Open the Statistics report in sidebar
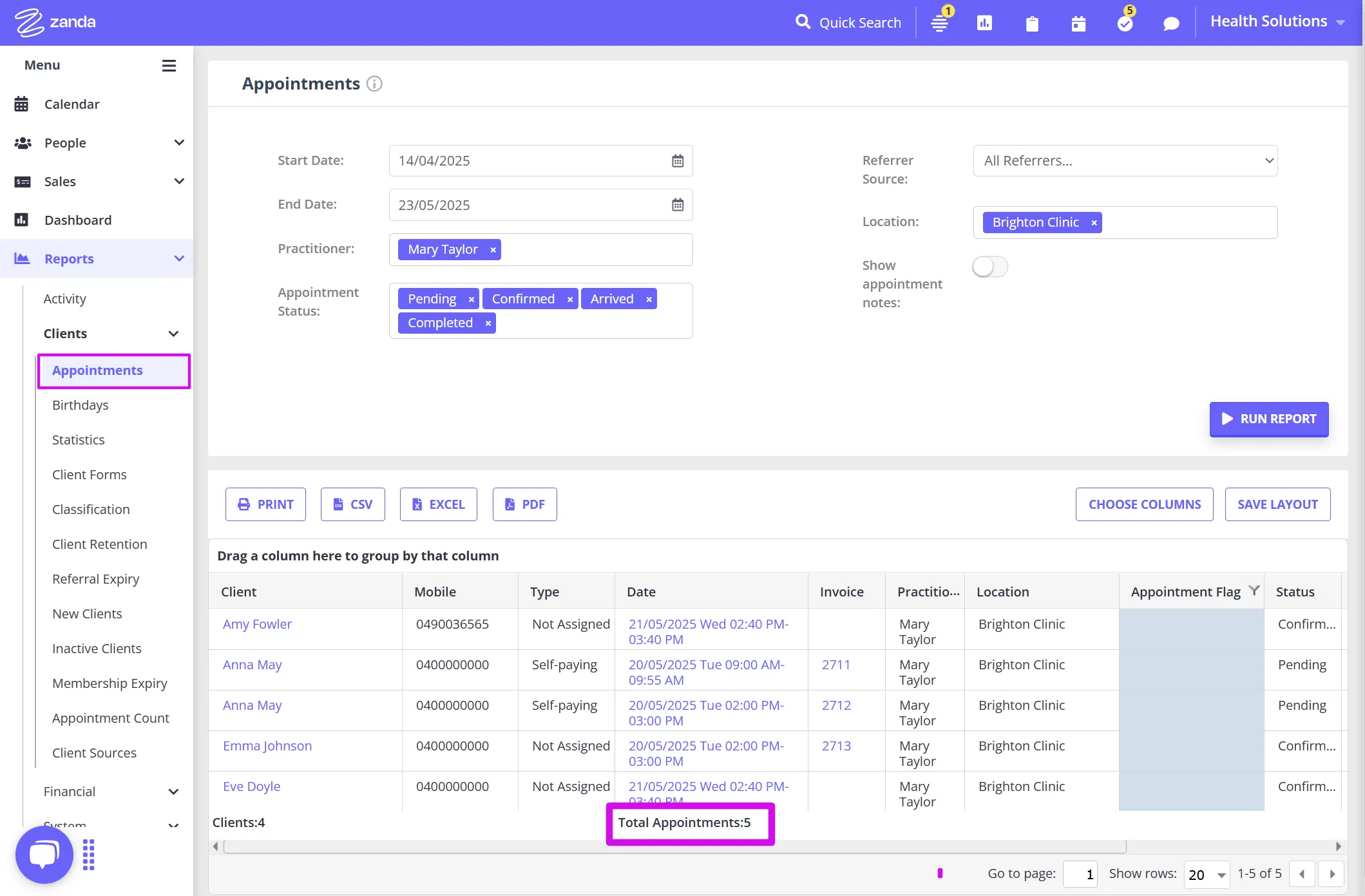This screenshot has width=1365, height=896. coord(78,439)
